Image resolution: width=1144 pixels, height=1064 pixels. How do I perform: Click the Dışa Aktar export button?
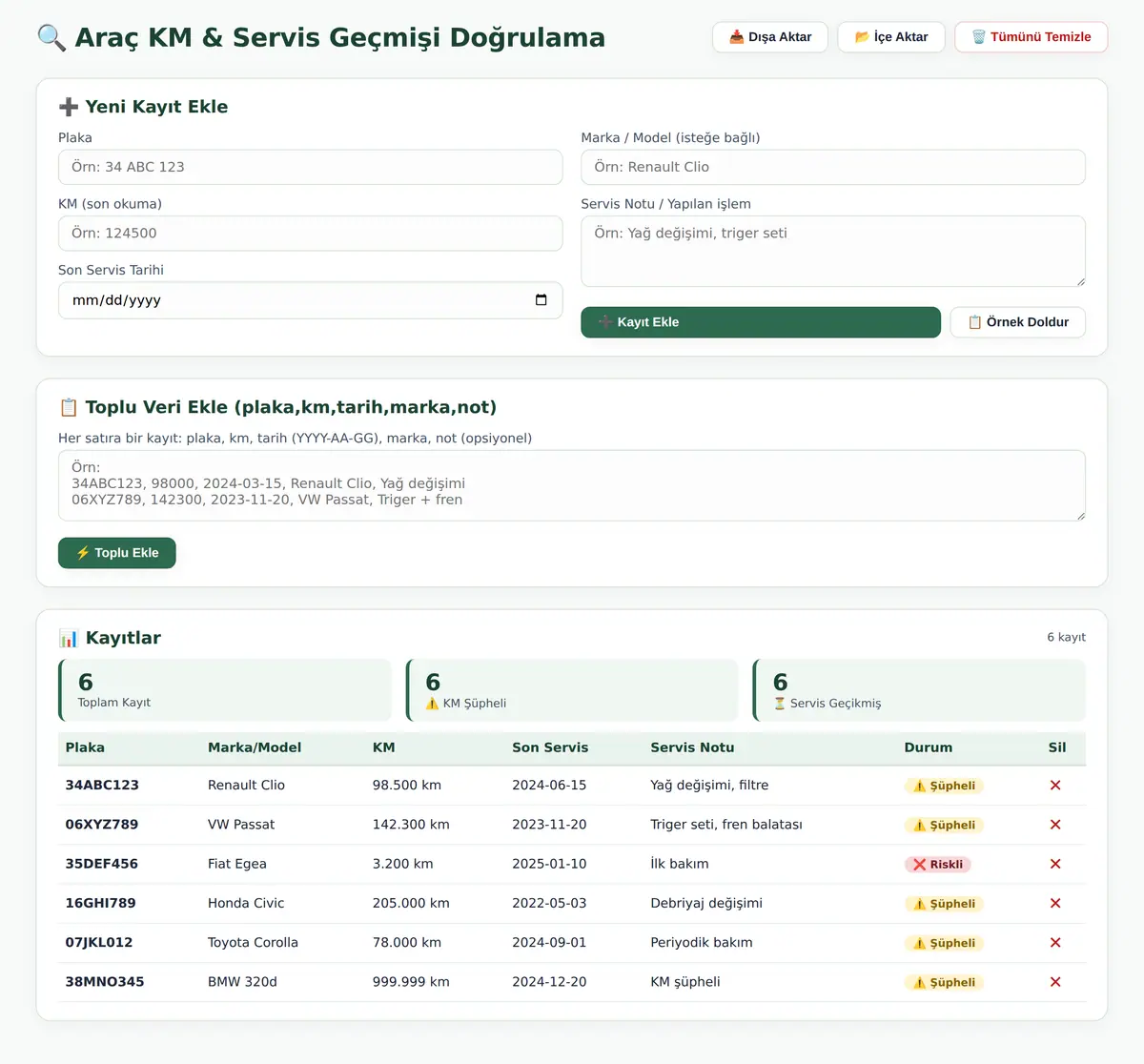click(x=770, y=37)
